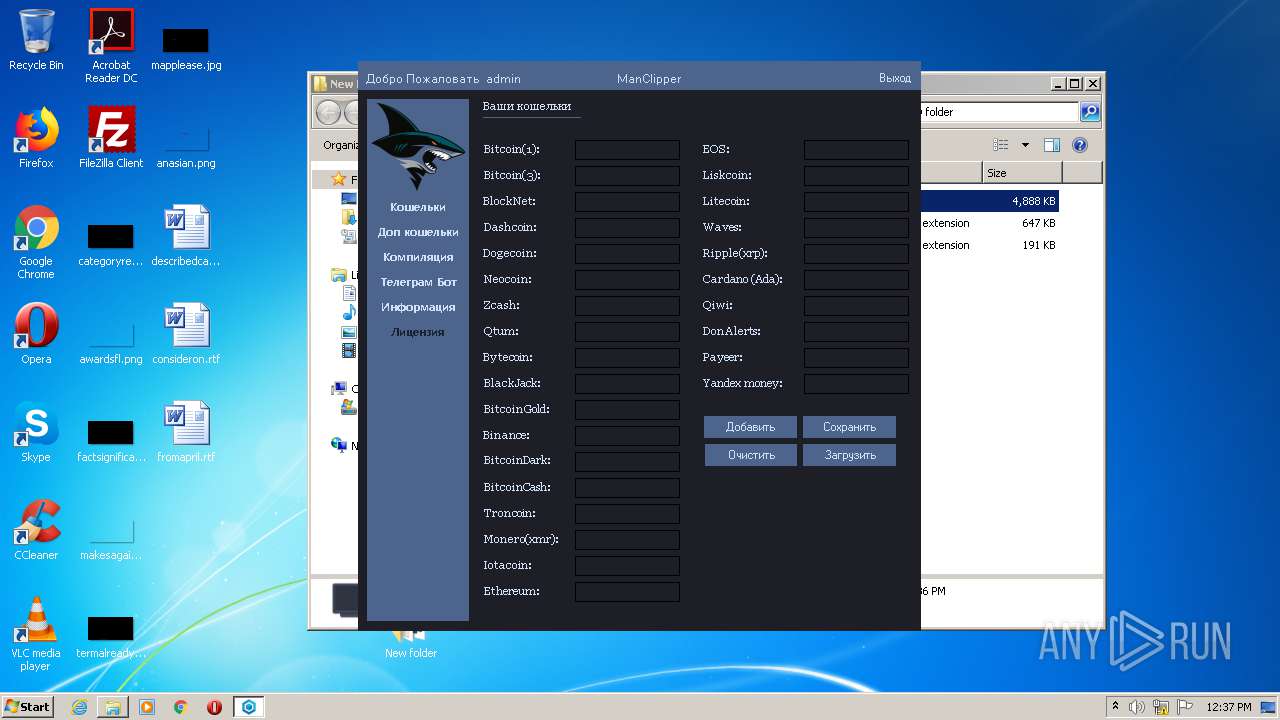Click the Добавить button
Image resolution: width=1280 pixels, height=720 pixels.
pos(750,427)
